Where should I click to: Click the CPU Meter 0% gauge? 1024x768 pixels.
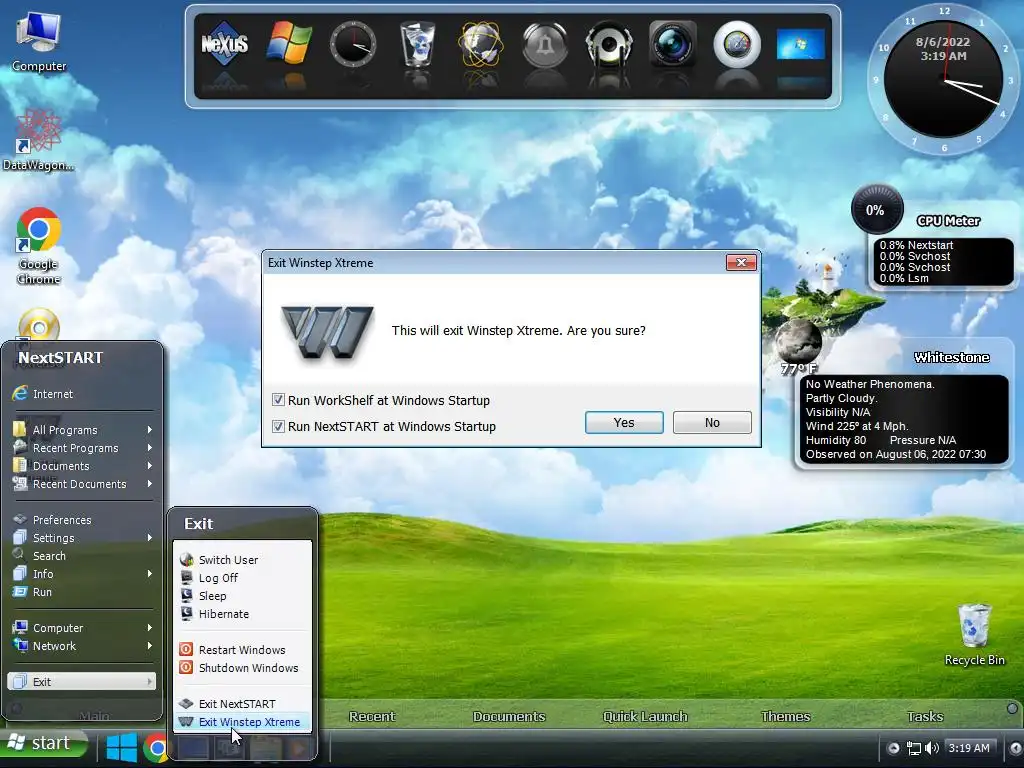[876, 210]
